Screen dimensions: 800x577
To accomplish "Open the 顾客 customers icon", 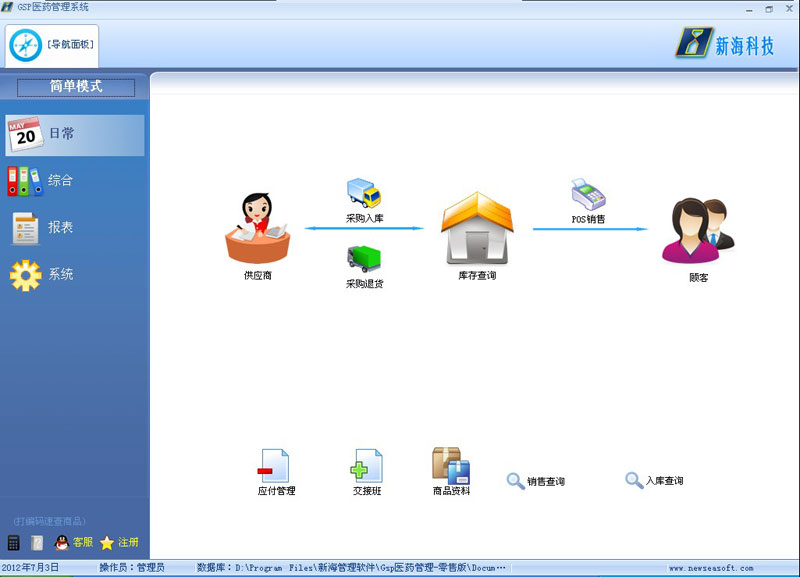I will click(697, 232).
